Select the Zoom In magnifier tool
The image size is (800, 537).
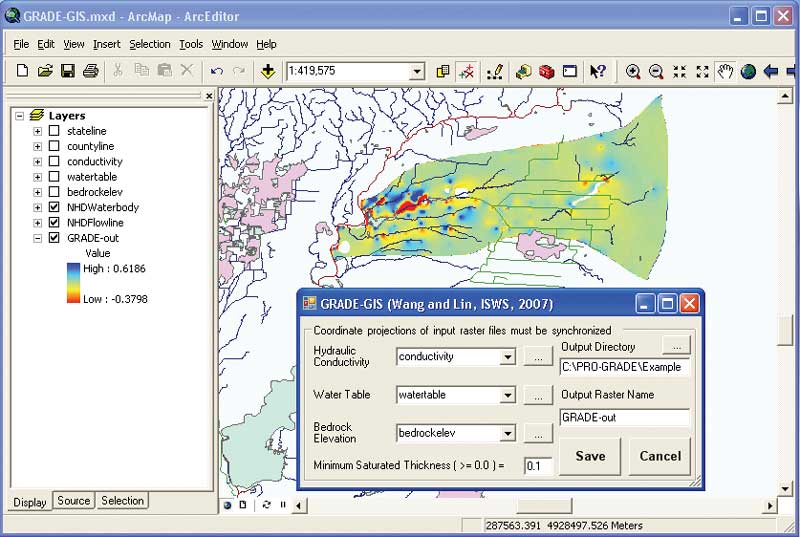633,71
